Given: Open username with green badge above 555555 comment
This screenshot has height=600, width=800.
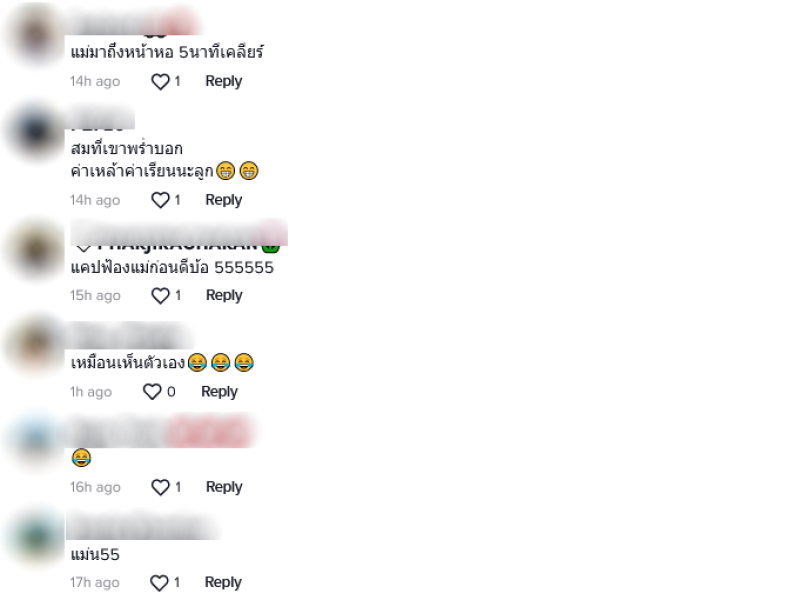Looking at the screenshot, I should [x=179, y=237].
